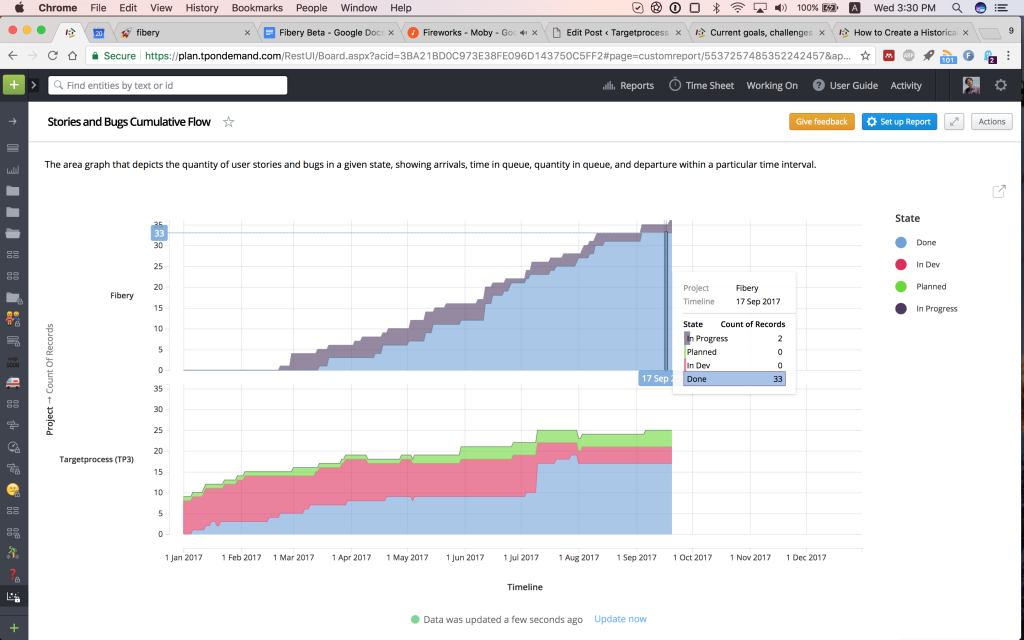Click the arrow icon at top of left sidebar

tap(12, 121)
